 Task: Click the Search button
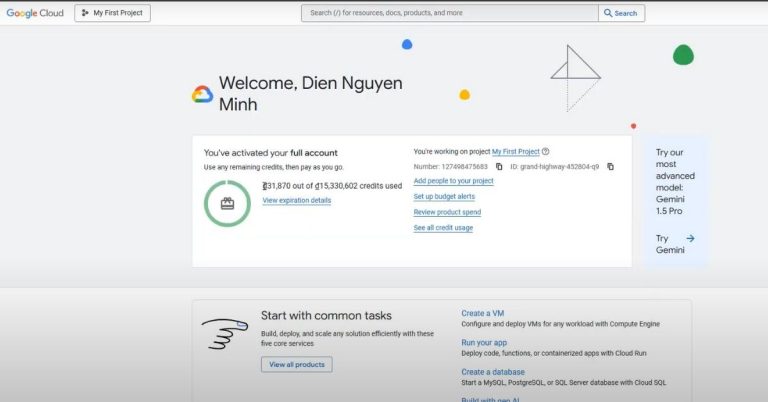[x=621, y=13]
